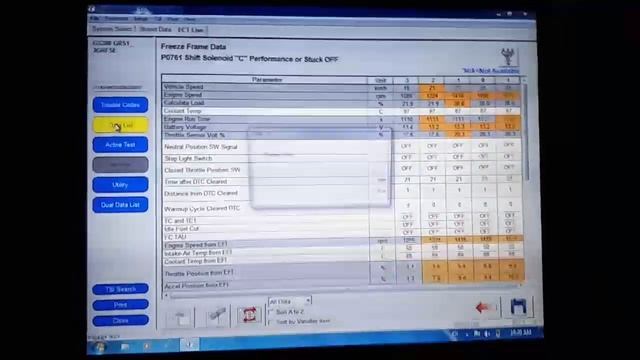
Task: Open the Utility menu button
Action: coord(120,185)
